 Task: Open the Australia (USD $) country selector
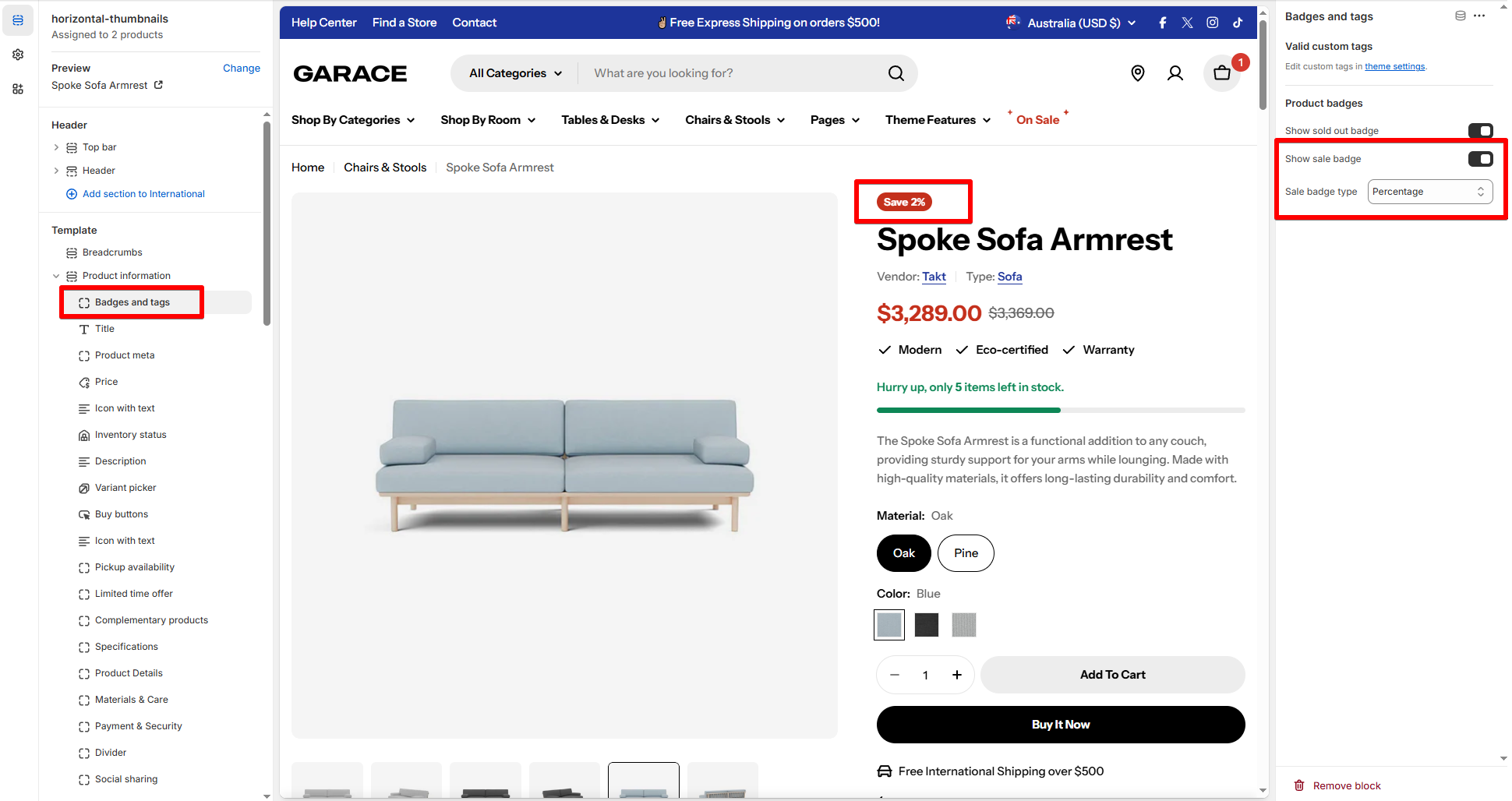(x=1071, y=23)
